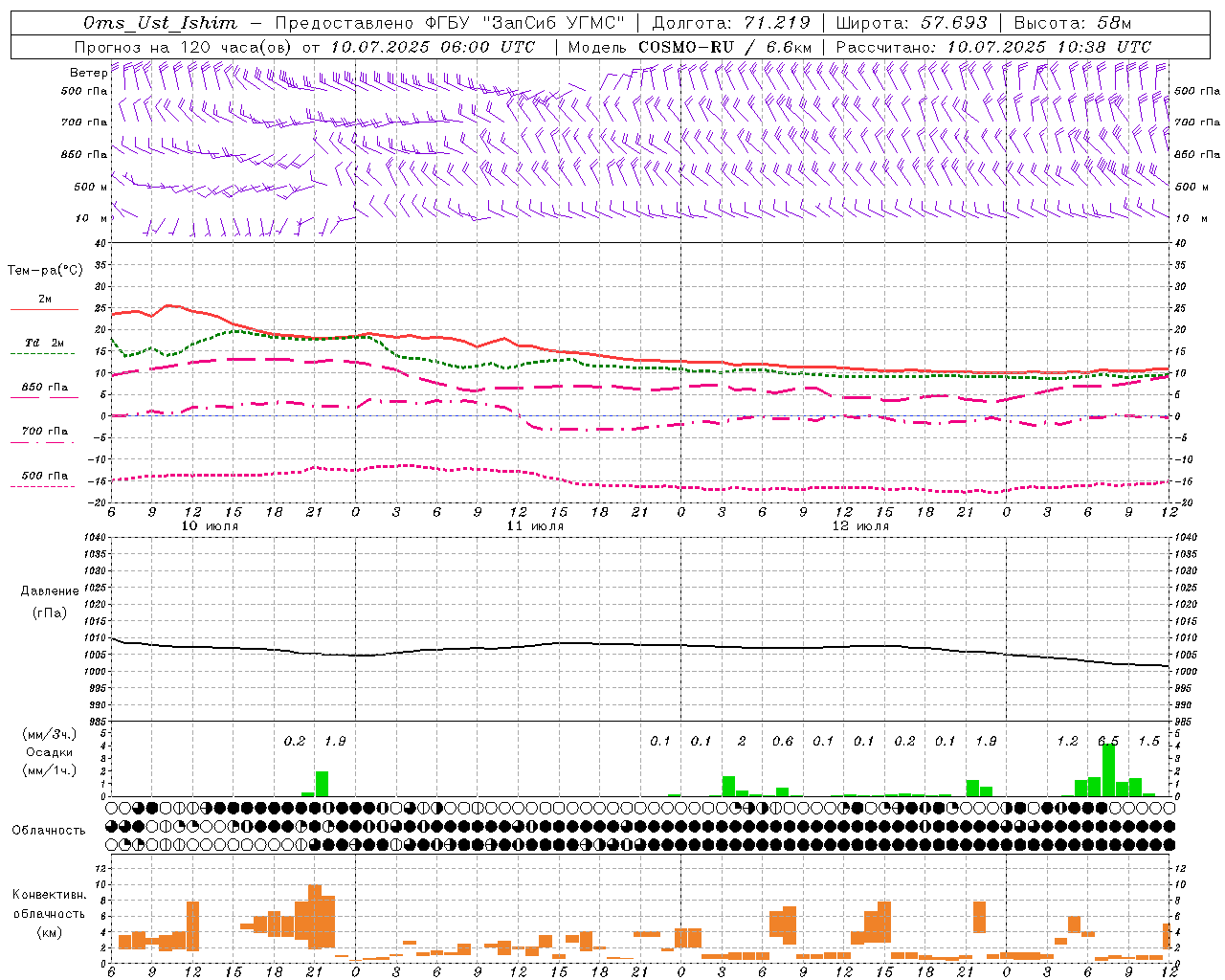The width and height of the screenshot is (1225, 980).
Task: Click the forecast start time "10.07.2025 06:00 UTC"
Action: click(x=433, y=47)
